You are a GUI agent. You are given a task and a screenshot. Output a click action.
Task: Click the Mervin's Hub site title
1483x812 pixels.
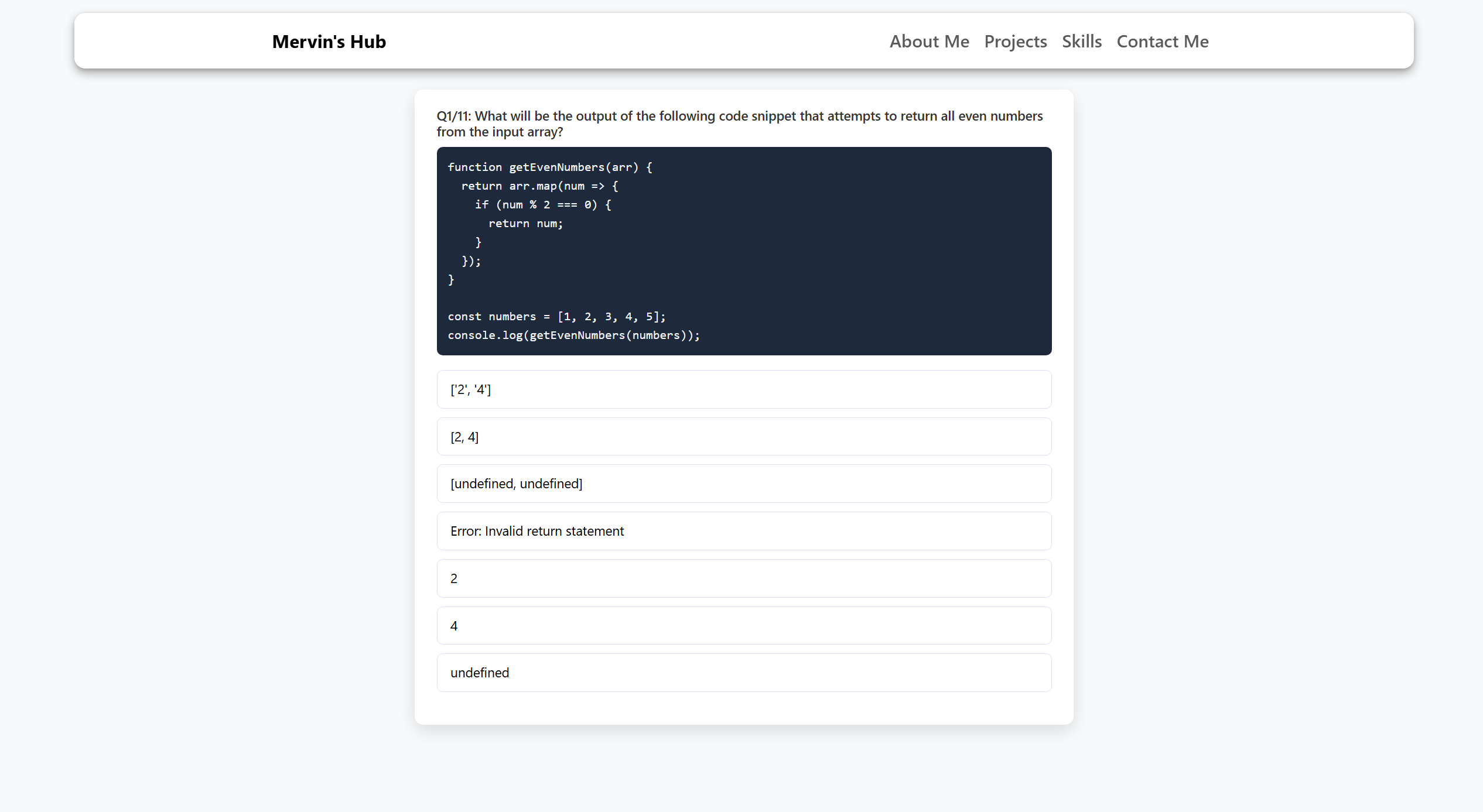(x=329, y=42)
